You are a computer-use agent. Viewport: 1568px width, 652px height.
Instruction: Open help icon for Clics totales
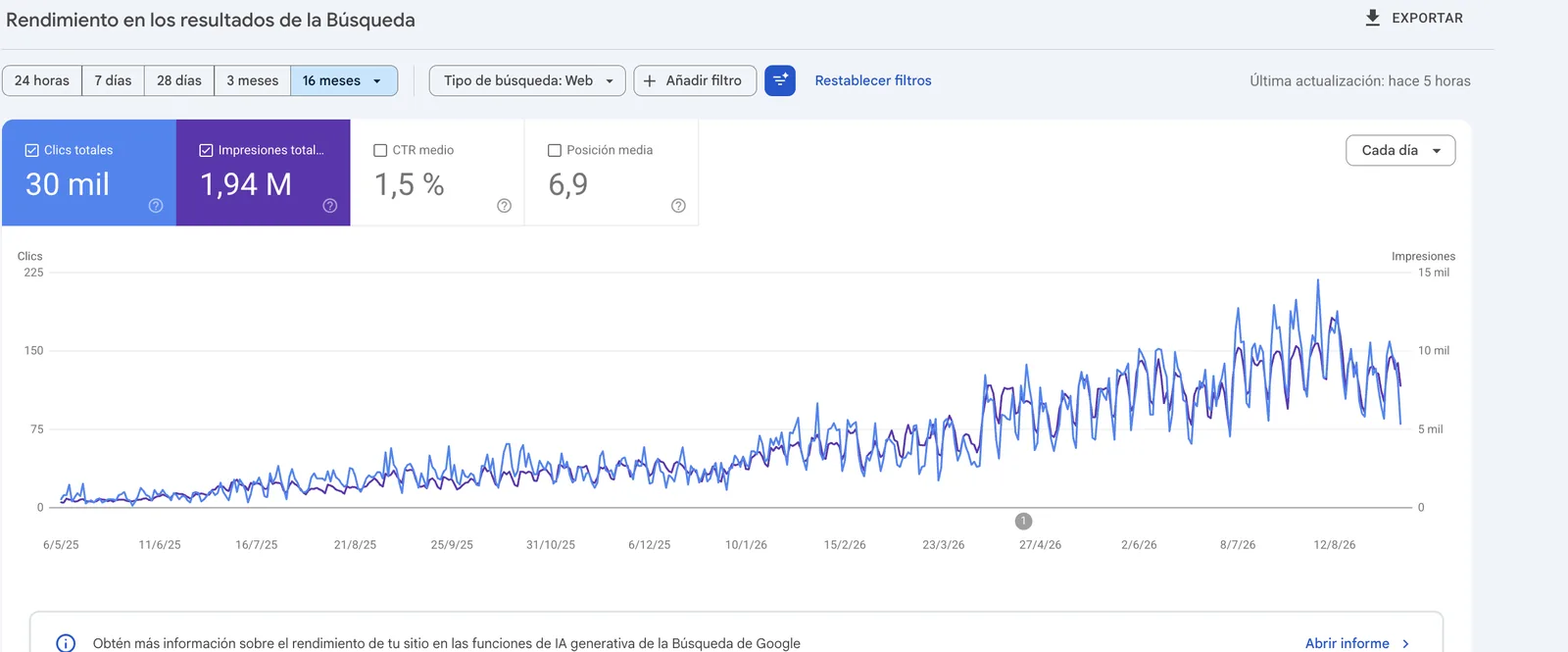tap(156, 206)
